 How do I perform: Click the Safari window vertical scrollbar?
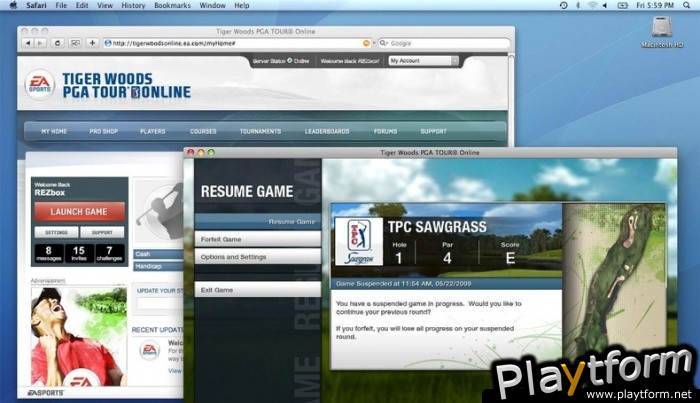[x=511, y=100]
